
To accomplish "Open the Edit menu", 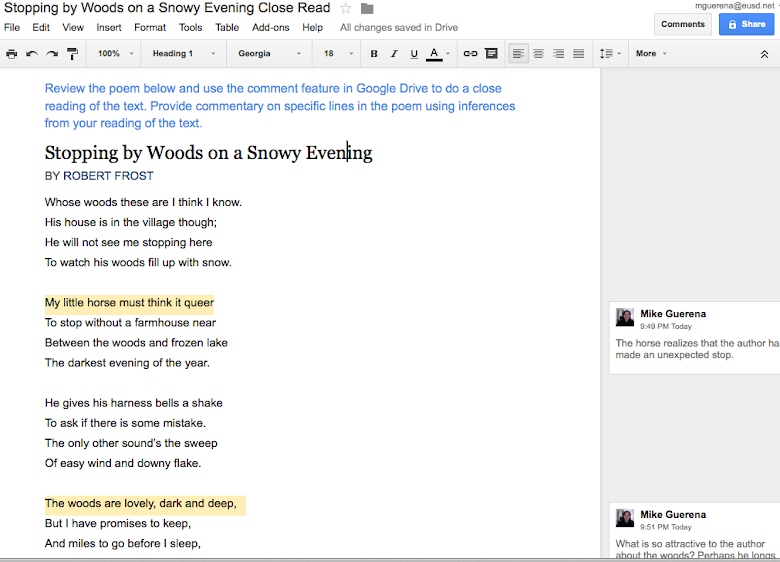I will pos(41,28).
